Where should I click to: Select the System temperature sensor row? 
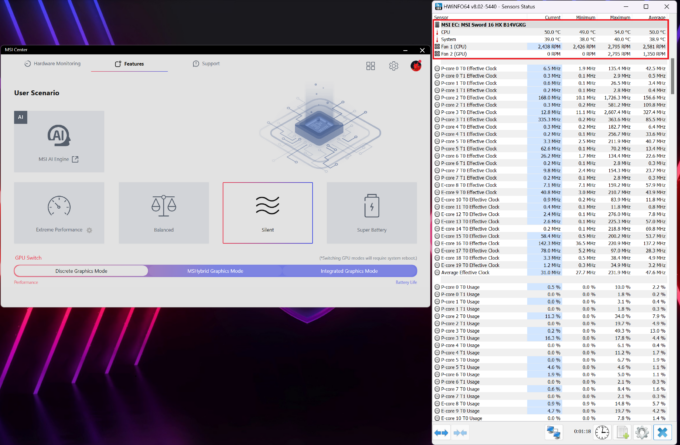(x=551, y=39)
